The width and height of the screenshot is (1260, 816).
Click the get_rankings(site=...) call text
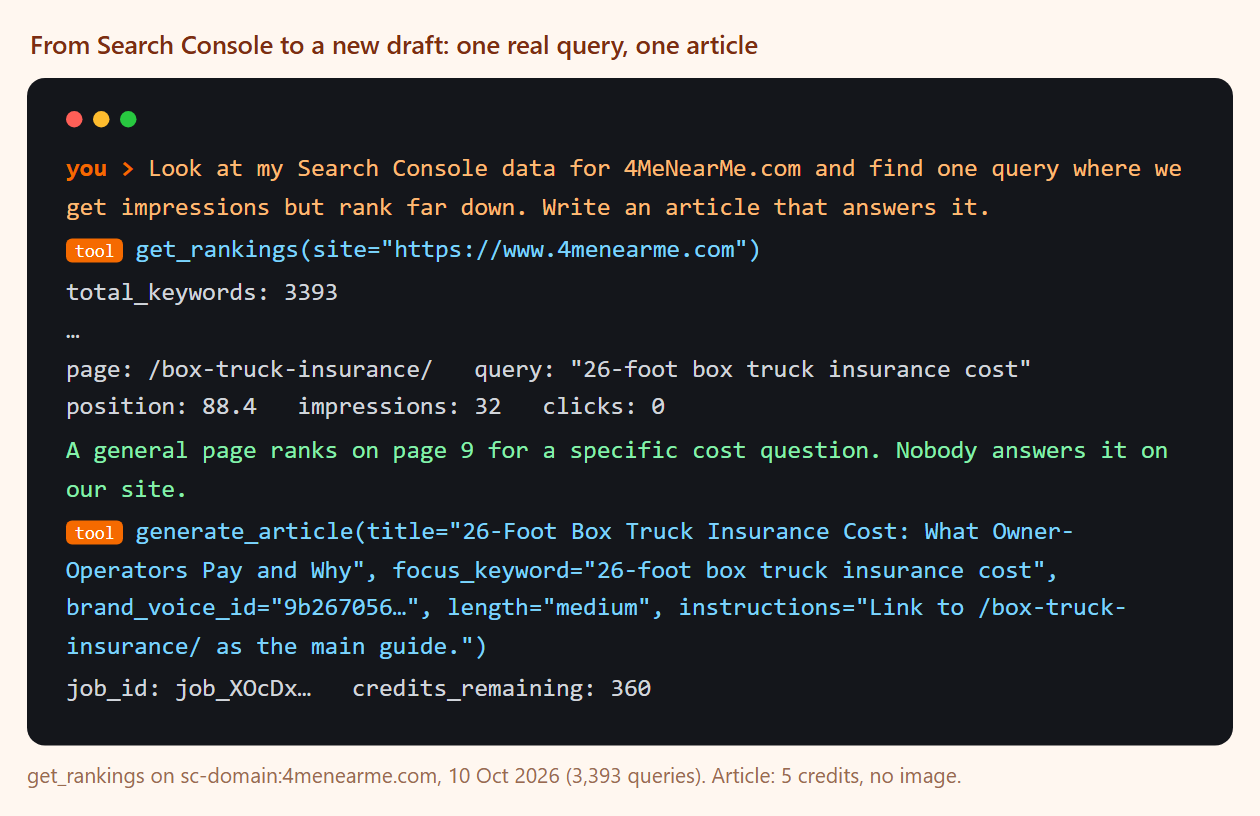pyautogui.click(x=448, y=250)
